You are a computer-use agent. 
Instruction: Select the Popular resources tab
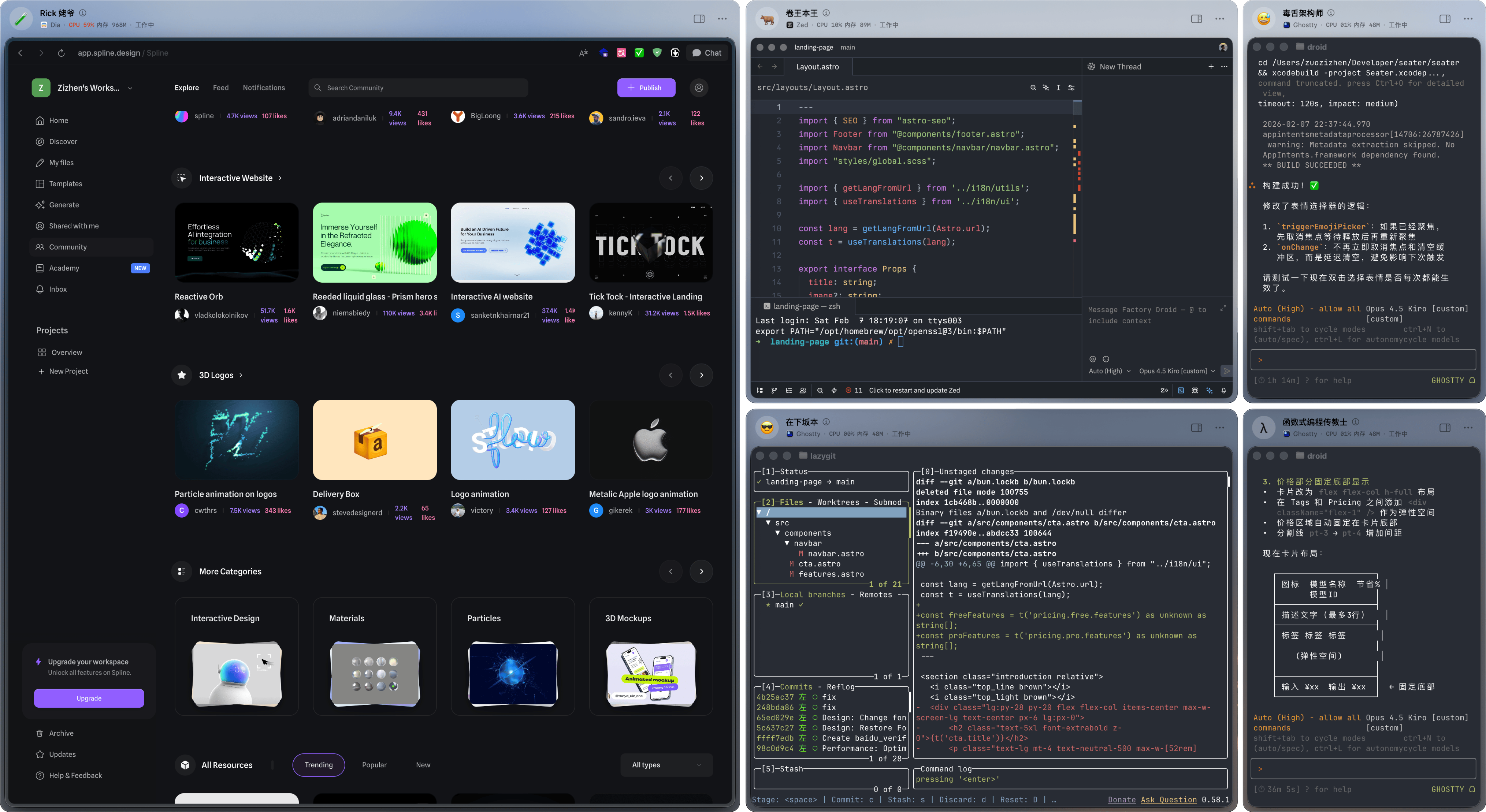tap(374, 765)
